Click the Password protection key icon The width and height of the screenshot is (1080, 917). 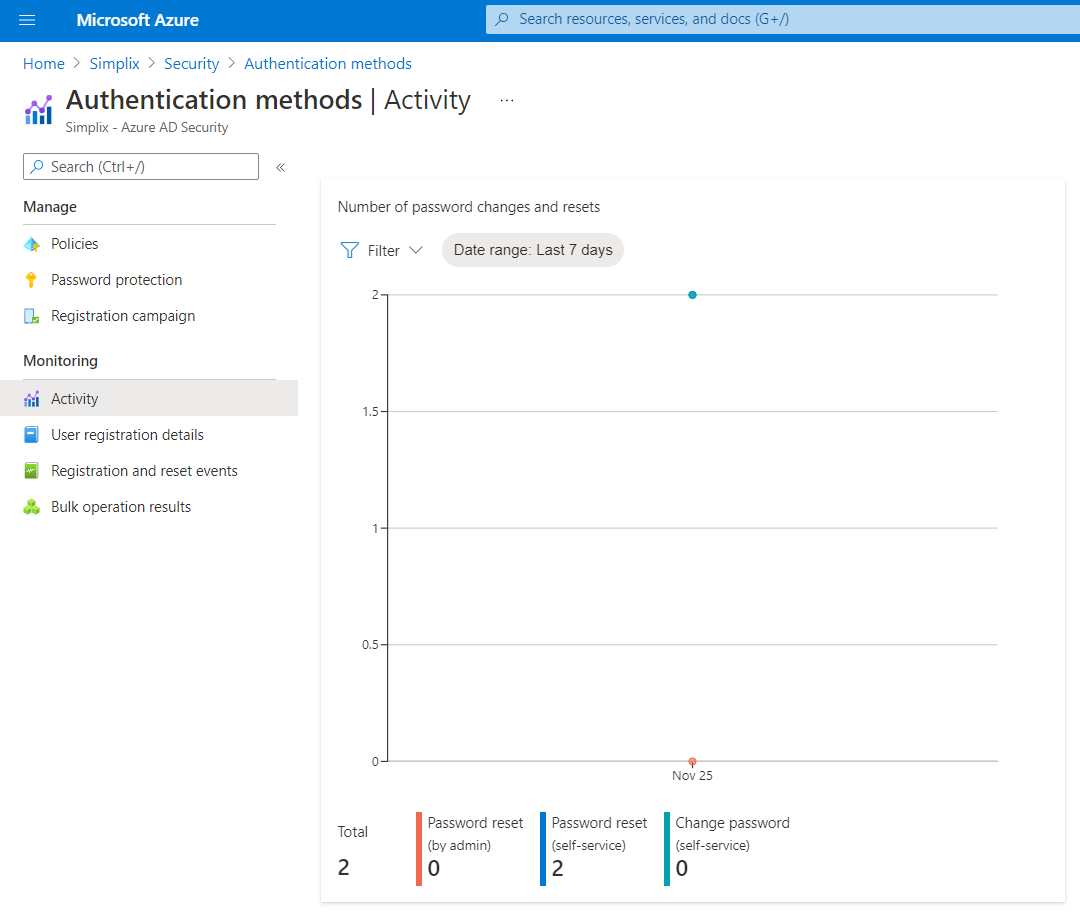[31, 280]
